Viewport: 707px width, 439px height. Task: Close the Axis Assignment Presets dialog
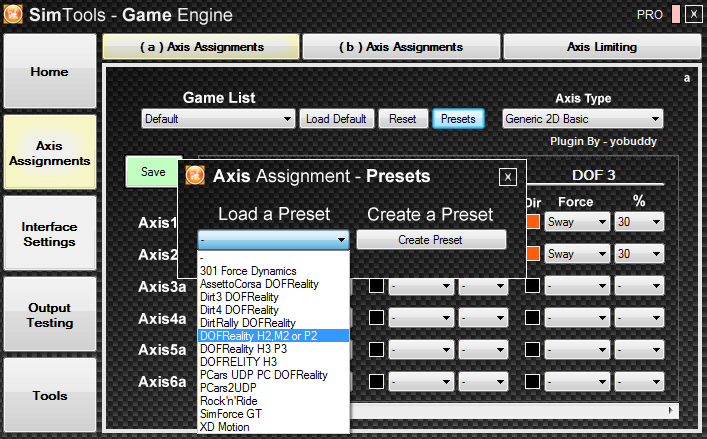pyautogui.click(x=508, y=177)
